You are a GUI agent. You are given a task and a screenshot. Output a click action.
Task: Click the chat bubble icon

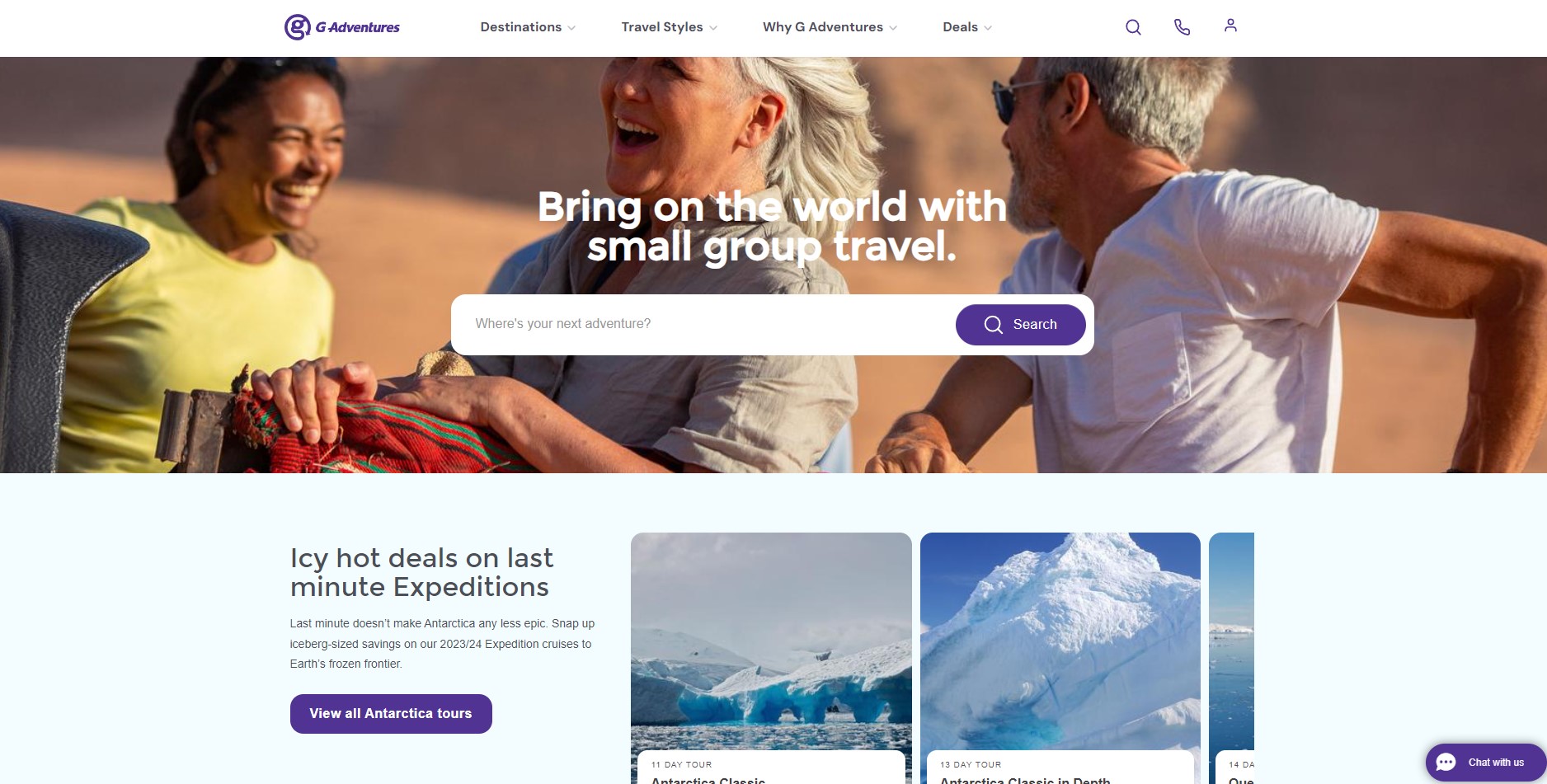pos(1446,763)
